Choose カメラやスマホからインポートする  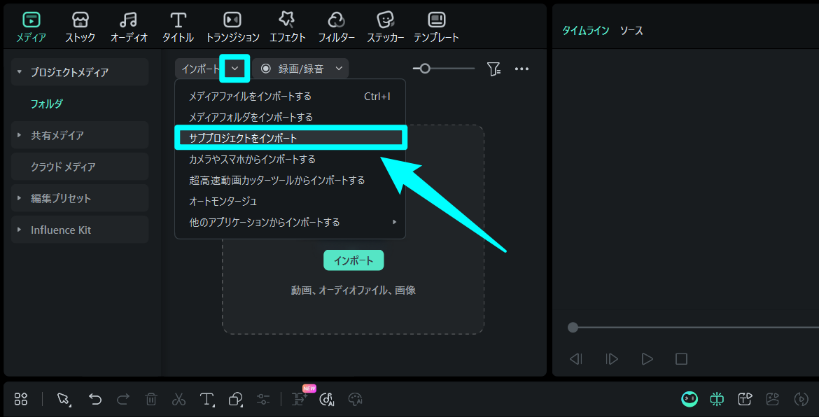tap(290, 159)
